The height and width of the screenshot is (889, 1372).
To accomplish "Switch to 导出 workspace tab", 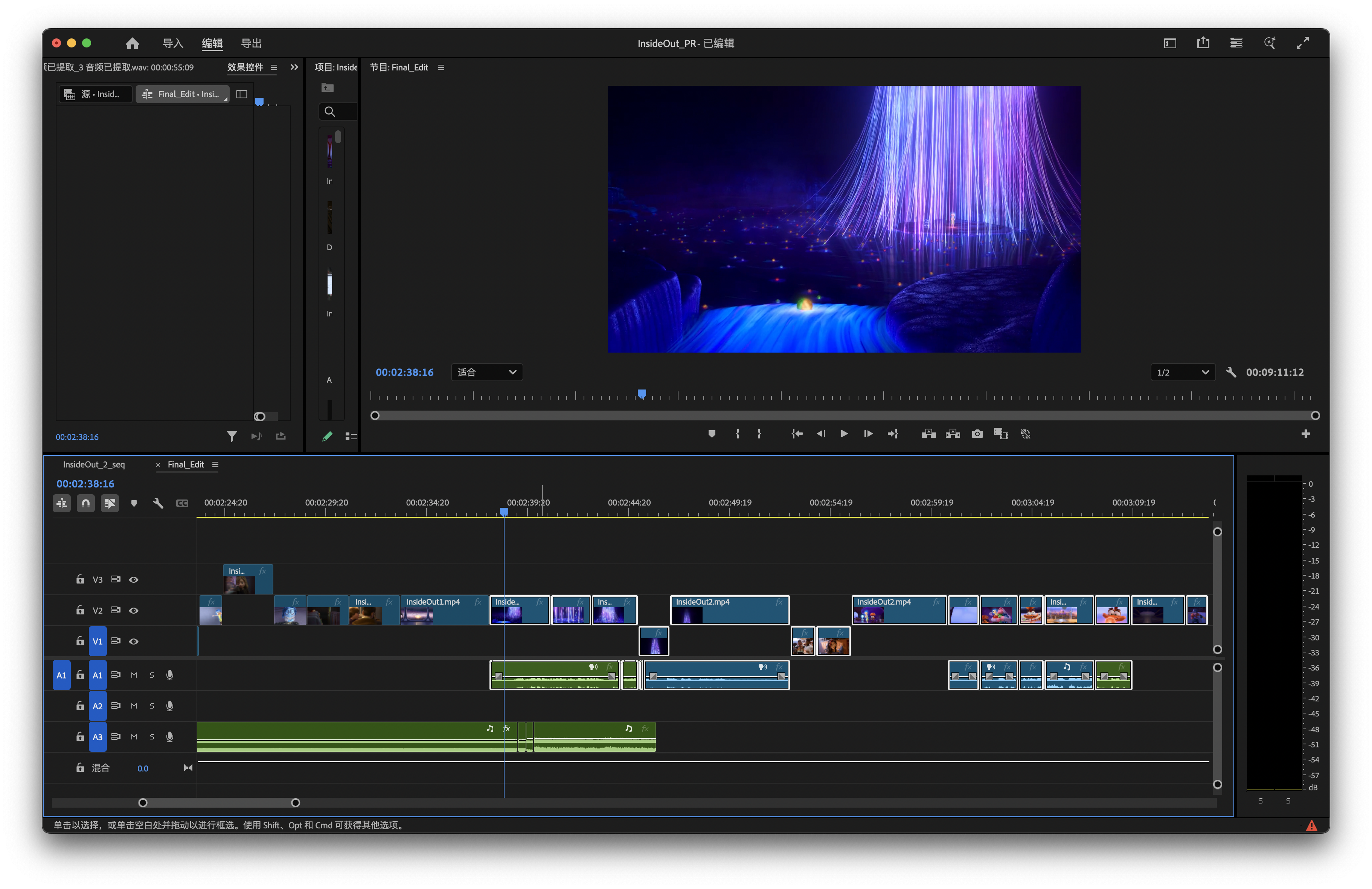I will (251, 43).
